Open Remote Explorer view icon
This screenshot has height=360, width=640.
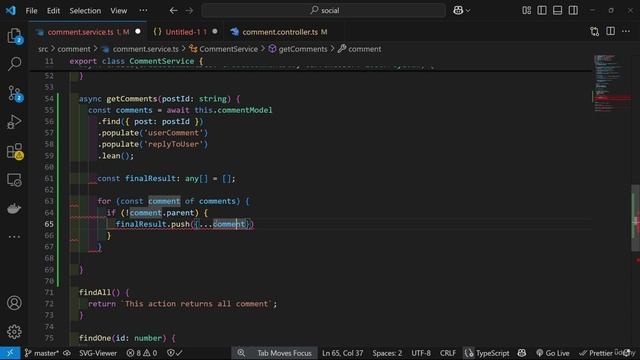pyautogui.click(x=14, y=180)
